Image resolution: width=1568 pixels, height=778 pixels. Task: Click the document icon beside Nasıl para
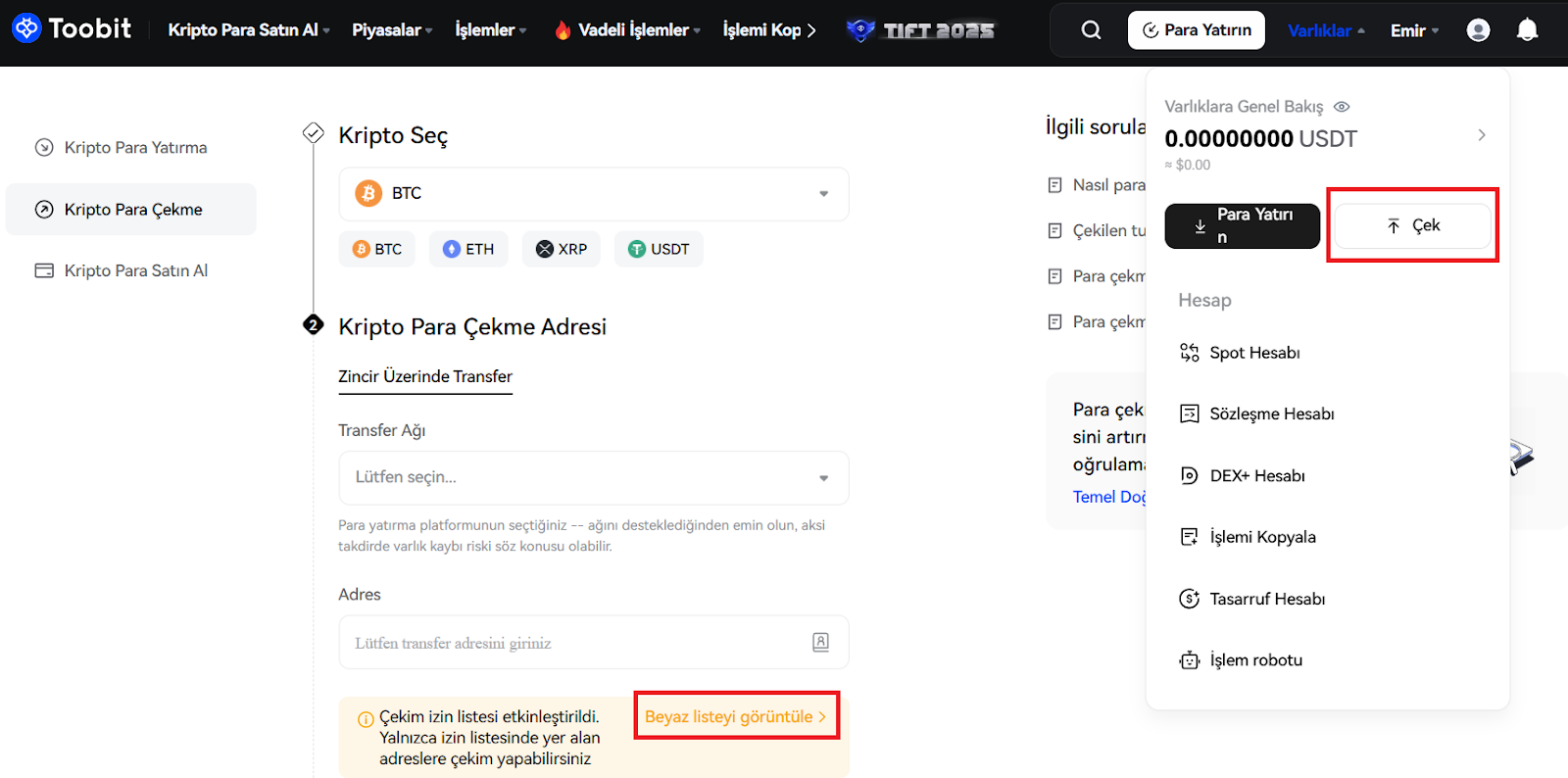[1054, 185]
